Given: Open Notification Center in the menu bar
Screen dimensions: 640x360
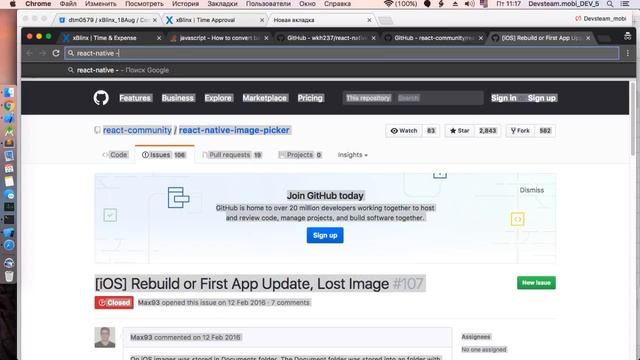Looking at the screenshot, I should (625, 4).
